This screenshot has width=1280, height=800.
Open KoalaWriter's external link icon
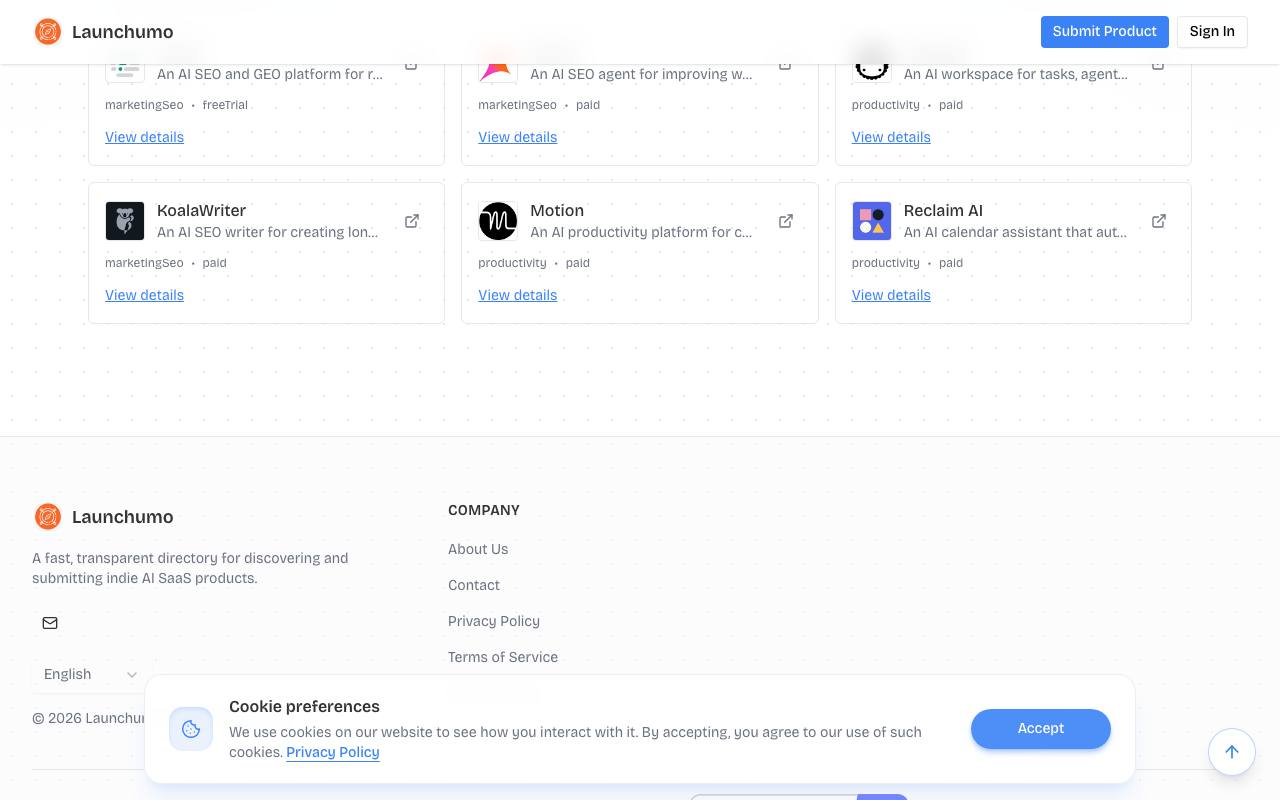pyautogui.click(x=412, y=221)
